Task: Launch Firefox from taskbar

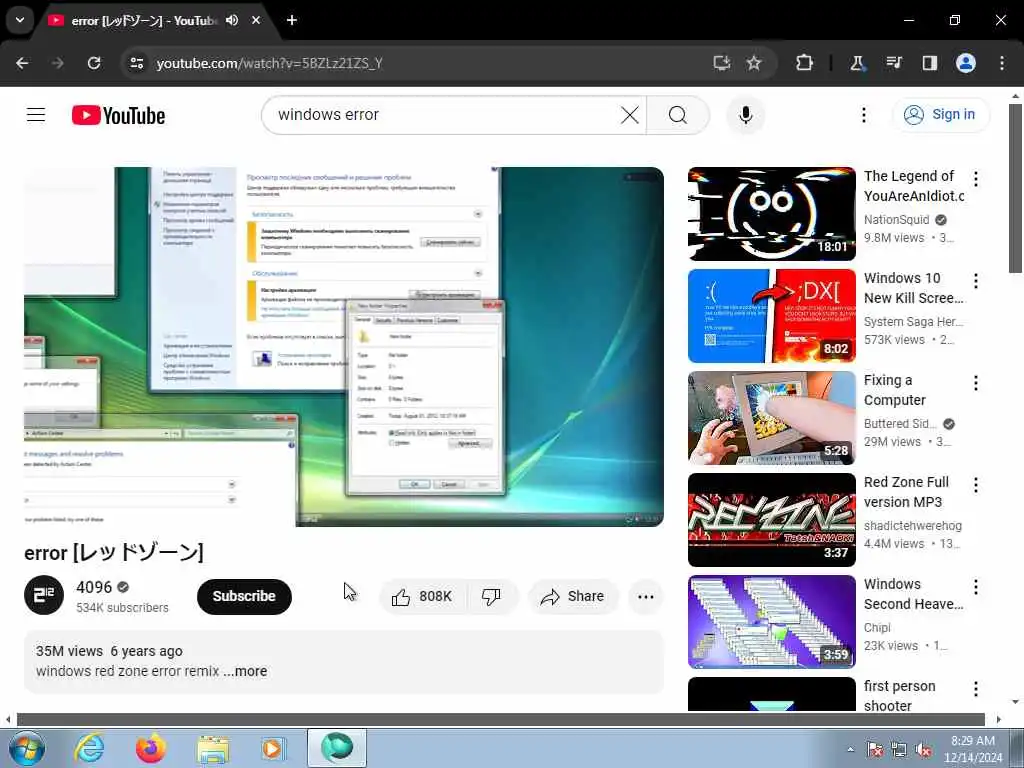Action: pos(150,748)
